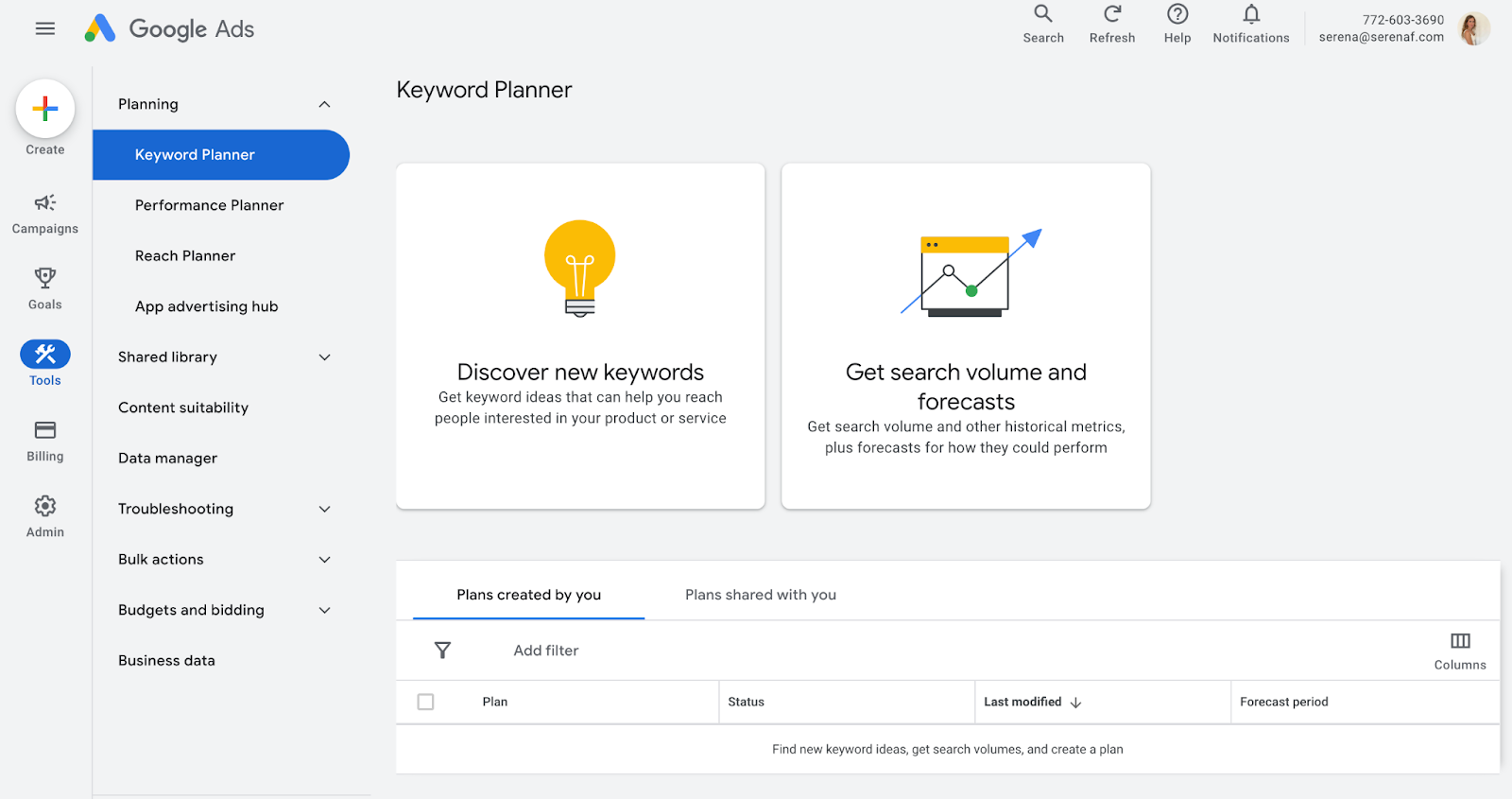Screen dimensions: 1512x799
Task: Click the filter funnel icon
Action: [442, 651]
